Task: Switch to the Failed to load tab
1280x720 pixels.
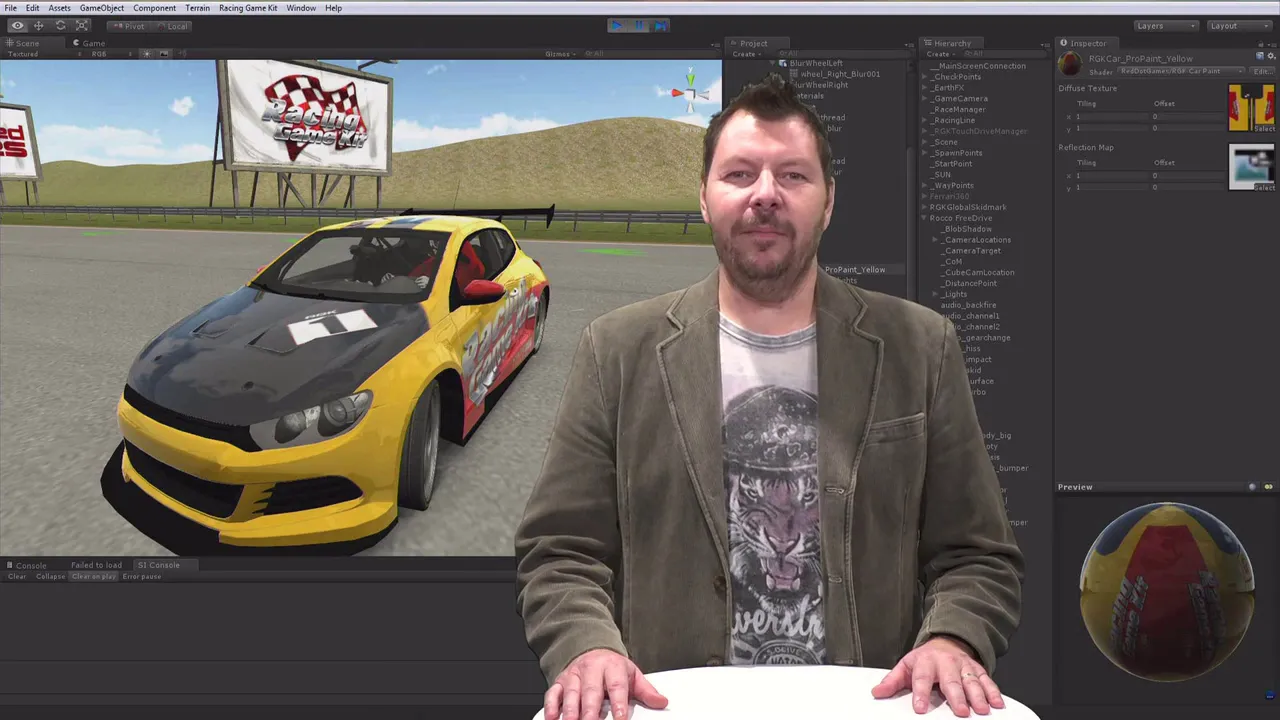Action: [x=96, y=565]
